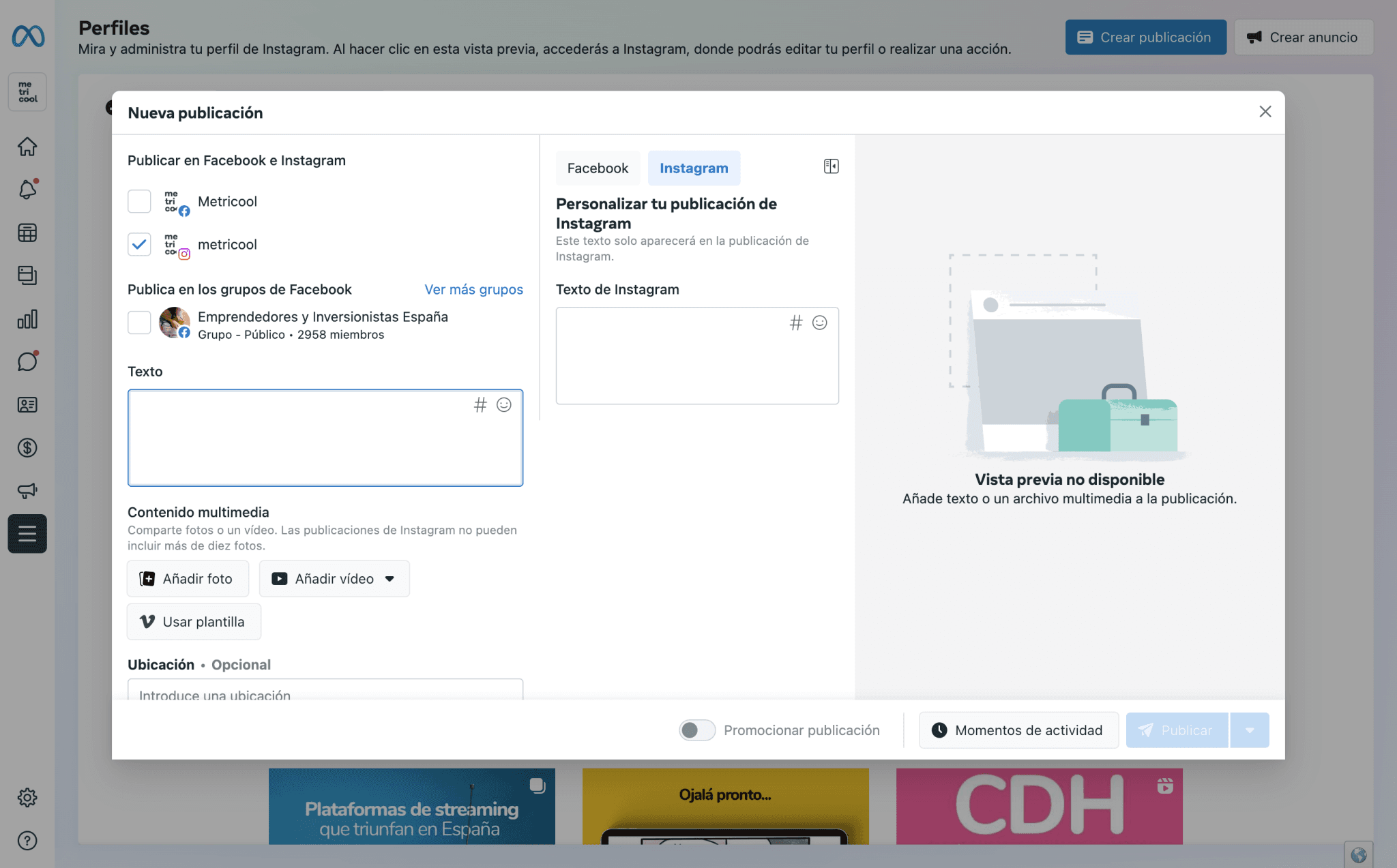Click the Momentos de actividad button

pos(1018,730)
